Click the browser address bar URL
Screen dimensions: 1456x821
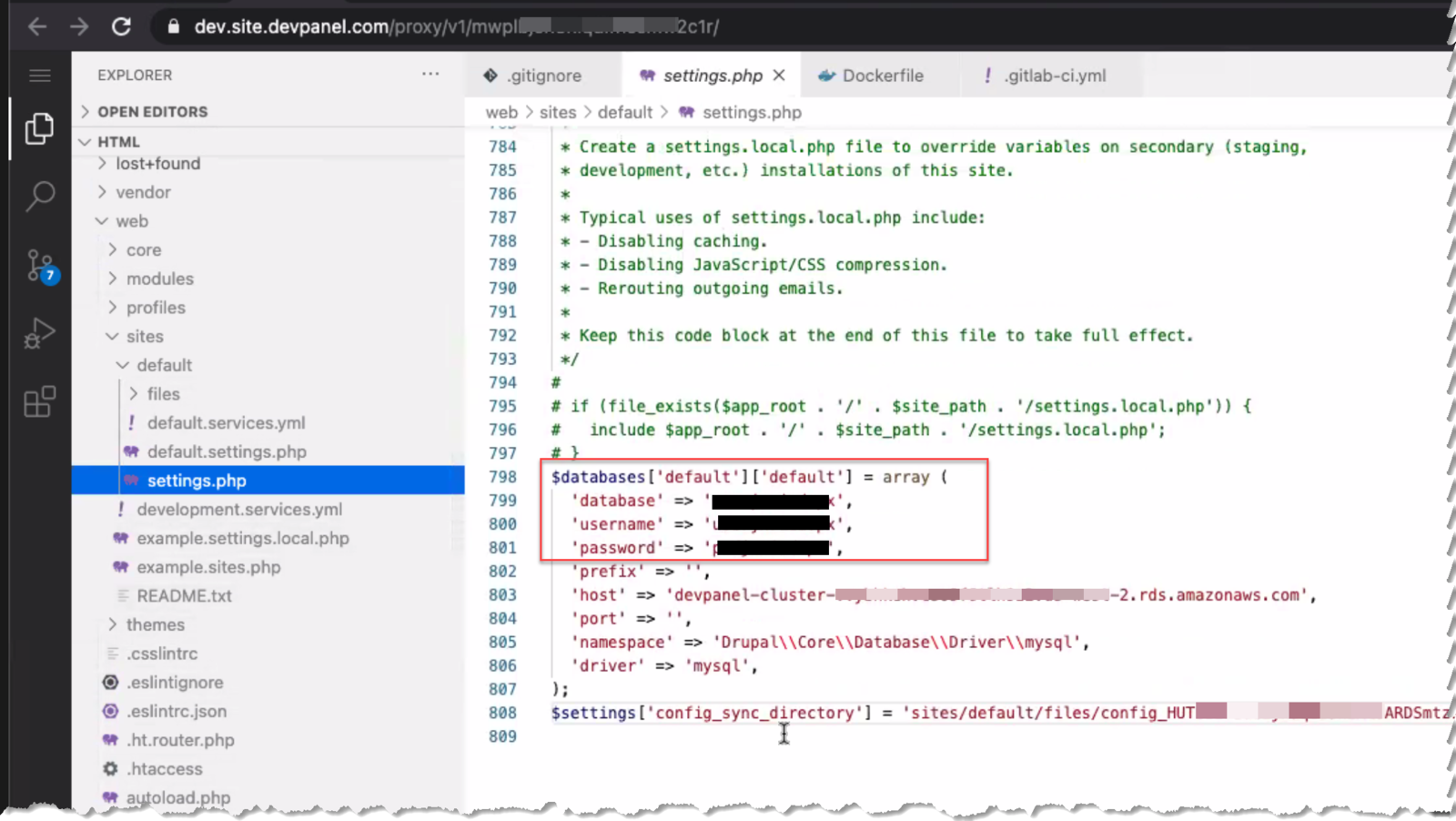coord(455,26)
